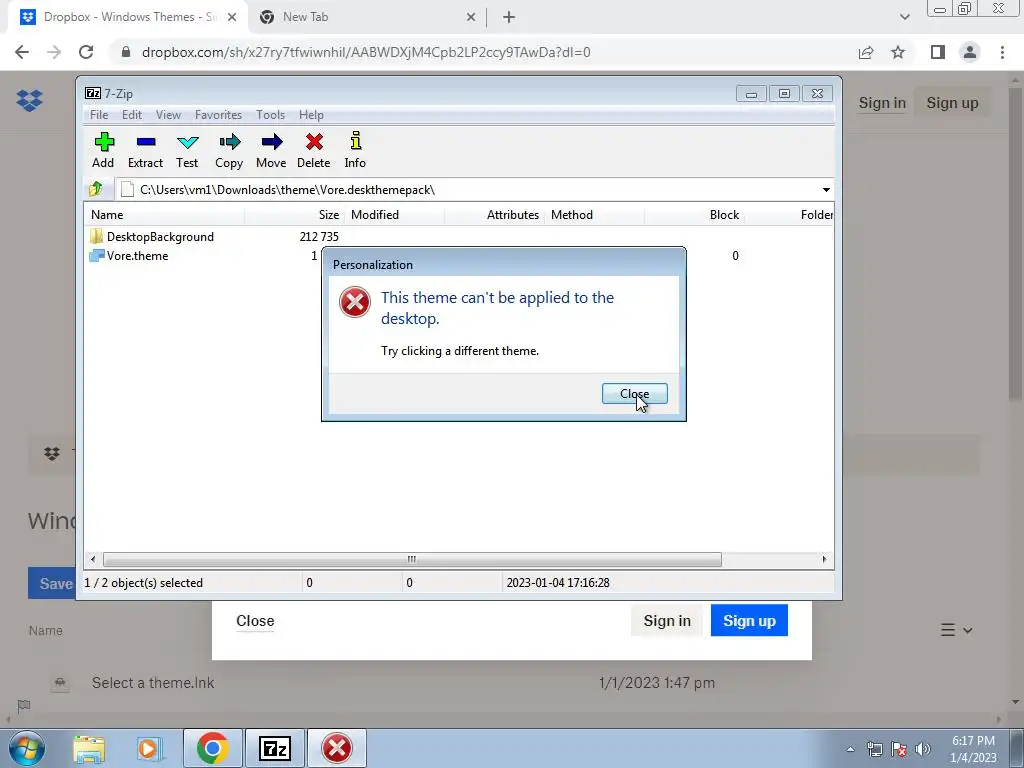Click the taskbar clock showing 6:17 PM
The width and height of the screenshot is (1024, 768).
click(x=973, y=749)
